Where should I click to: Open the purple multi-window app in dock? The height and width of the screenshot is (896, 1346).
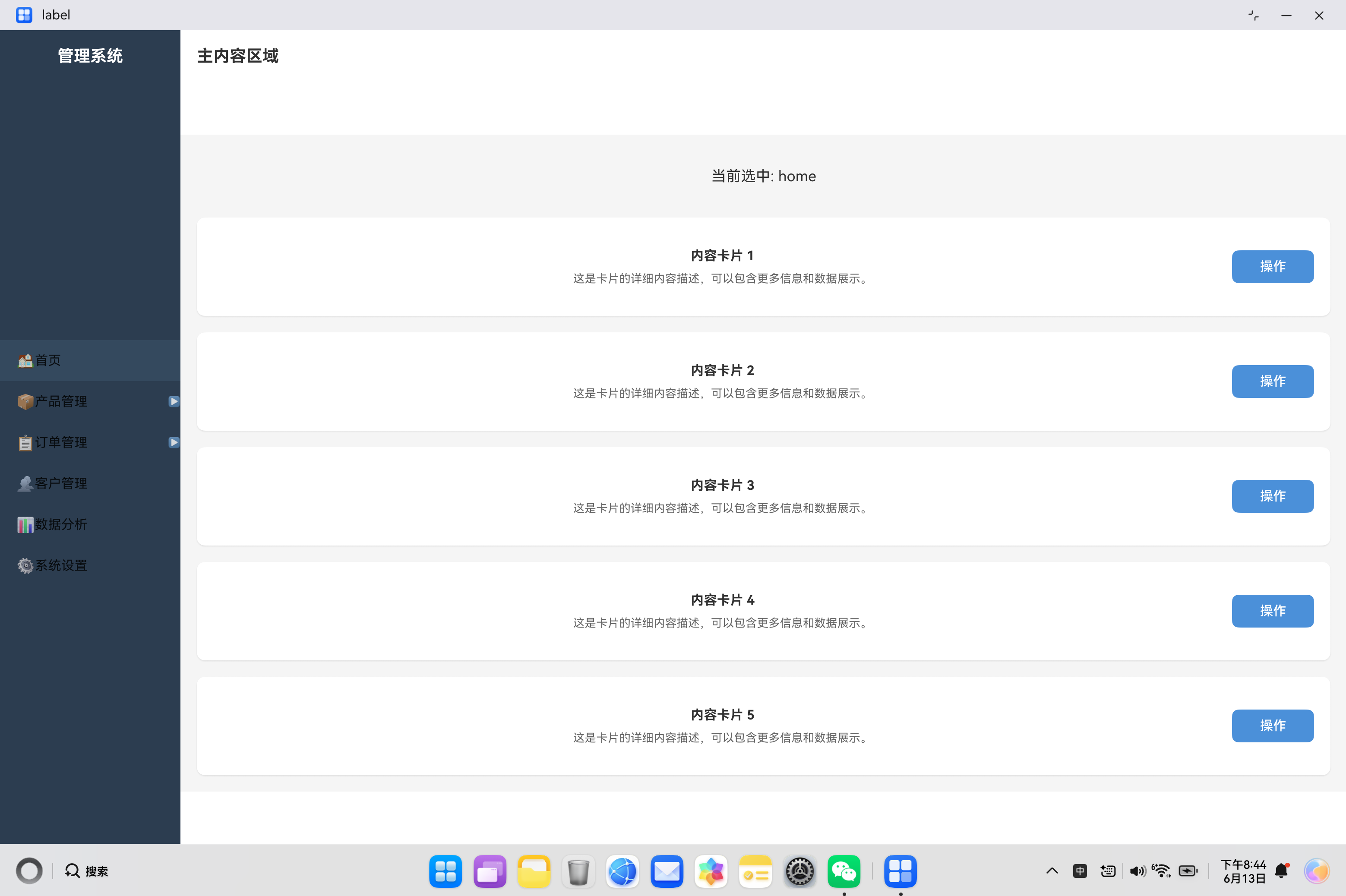click(x=490, y=871)
